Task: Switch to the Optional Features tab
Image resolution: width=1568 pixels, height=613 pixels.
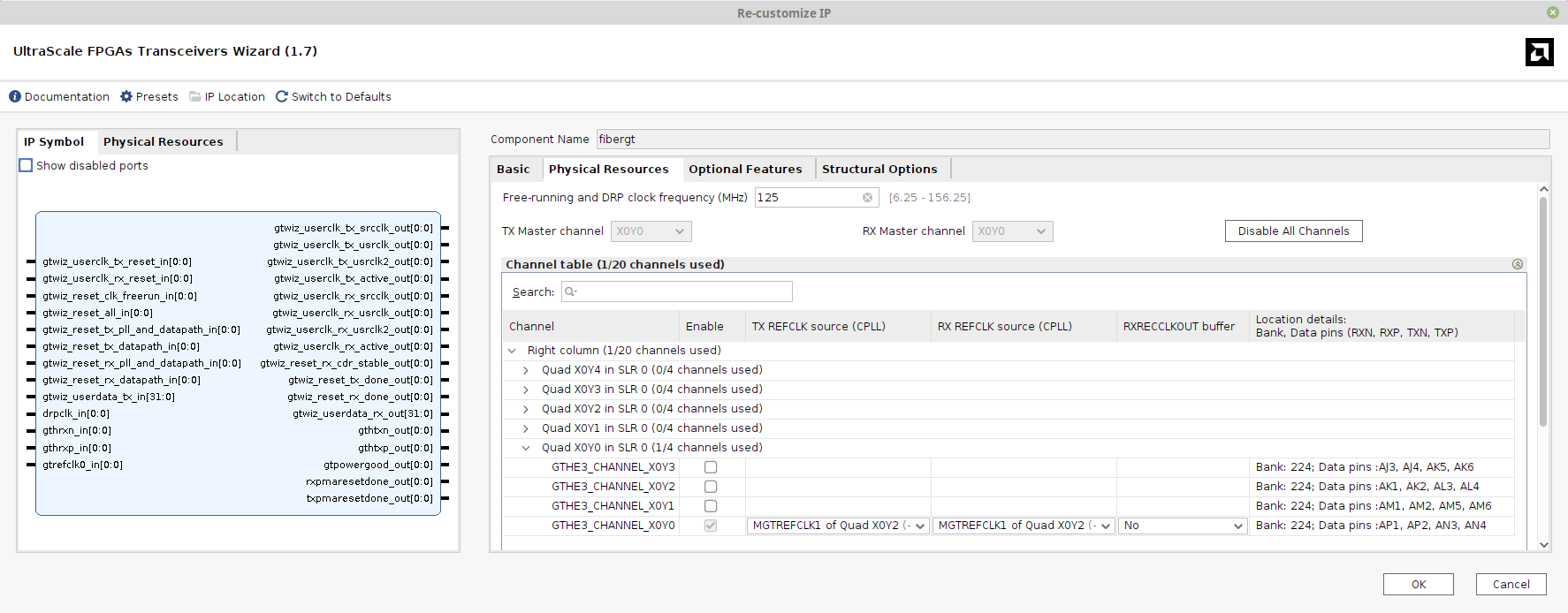Action: click(745, 169)
